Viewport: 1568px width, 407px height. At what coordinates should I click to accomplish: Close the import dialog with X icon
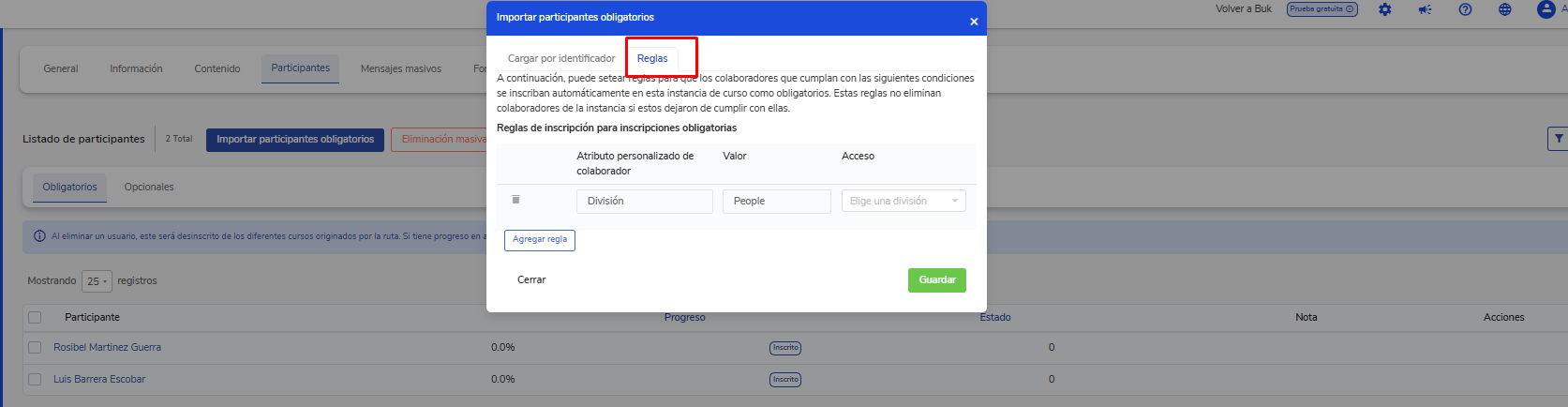pyautogui.click(x=973, y=21)
